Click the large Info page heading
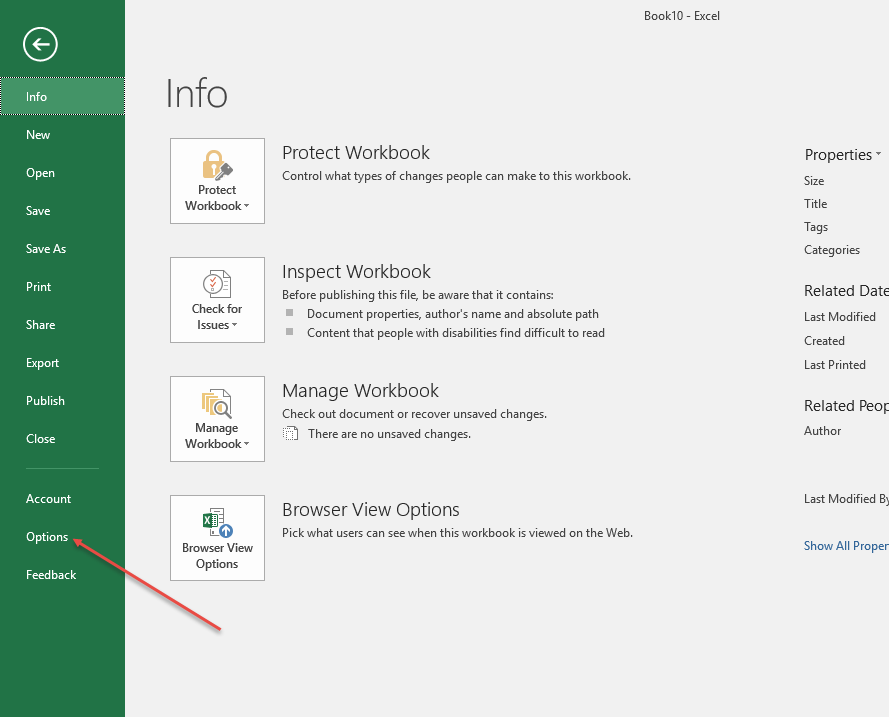 pyautogui.click(x=196, y=94)
